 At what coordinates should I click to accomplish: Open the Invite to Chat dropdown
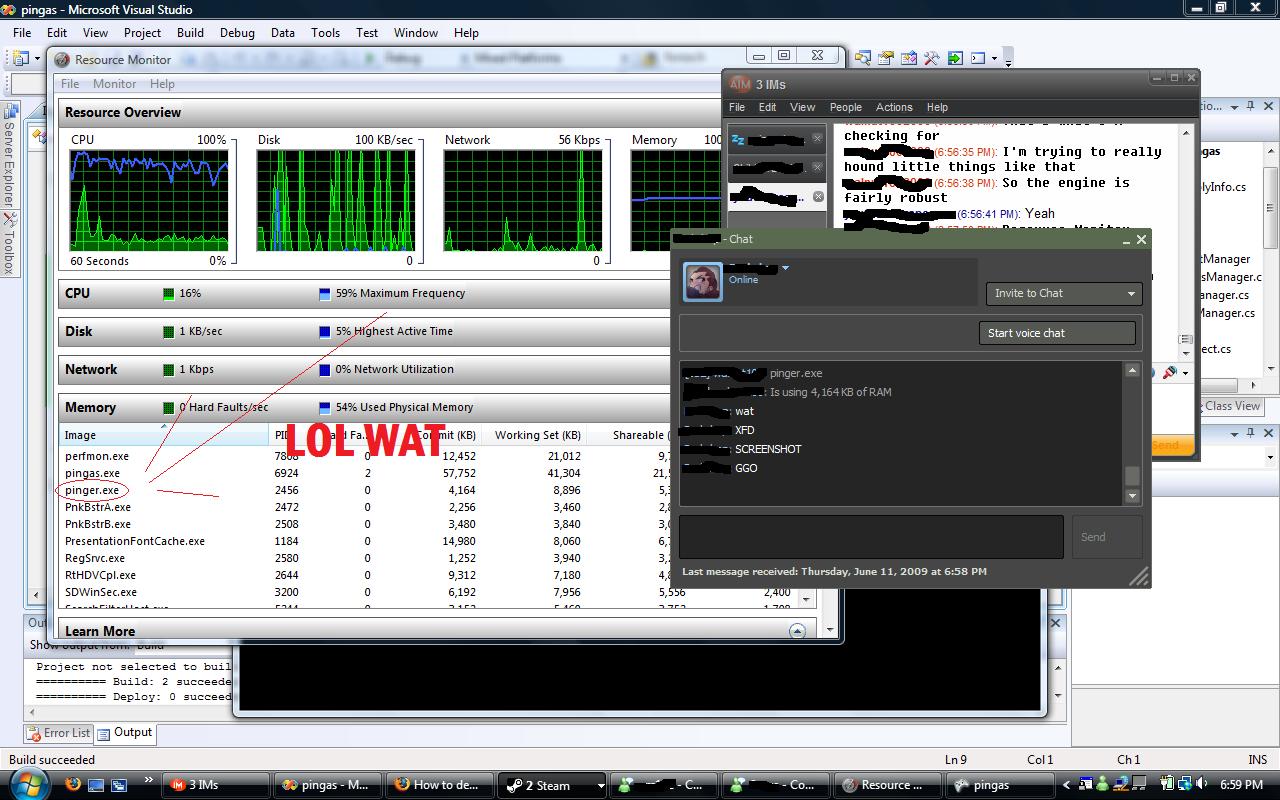tap(1064, 293)
